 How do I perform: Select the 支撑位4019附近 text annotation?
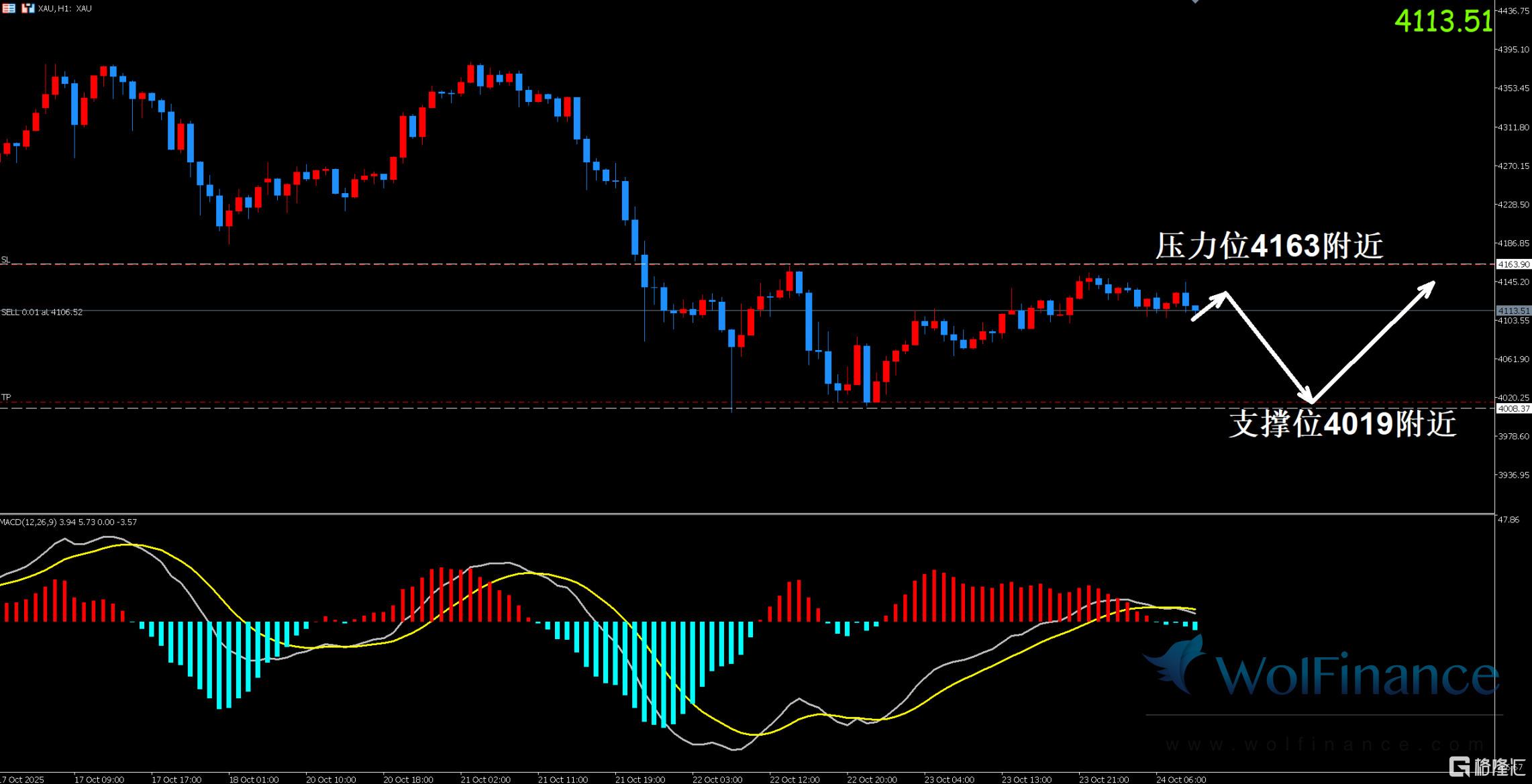tap(1342, 424)
